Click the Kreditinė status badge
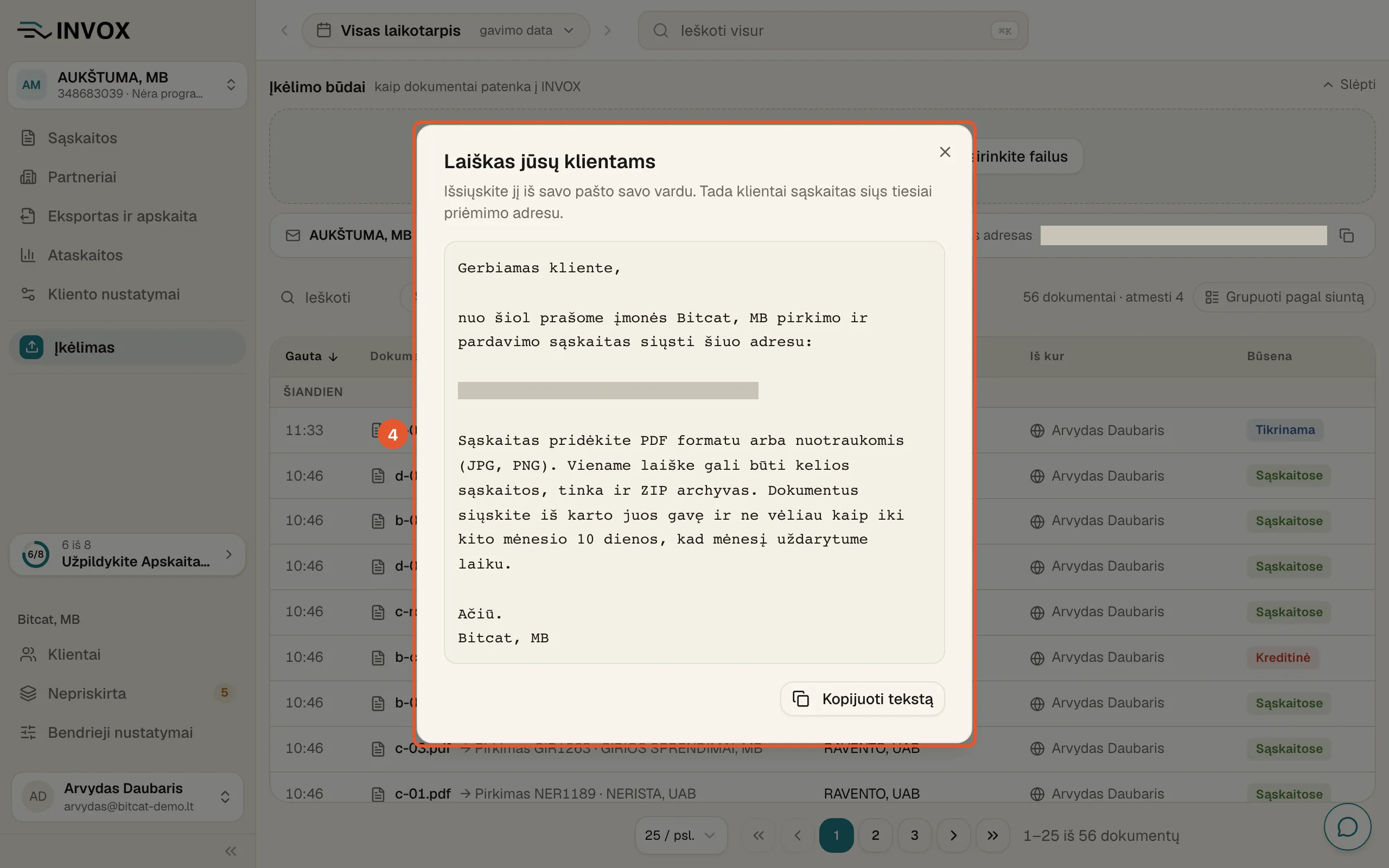 tap(1283, 658)
